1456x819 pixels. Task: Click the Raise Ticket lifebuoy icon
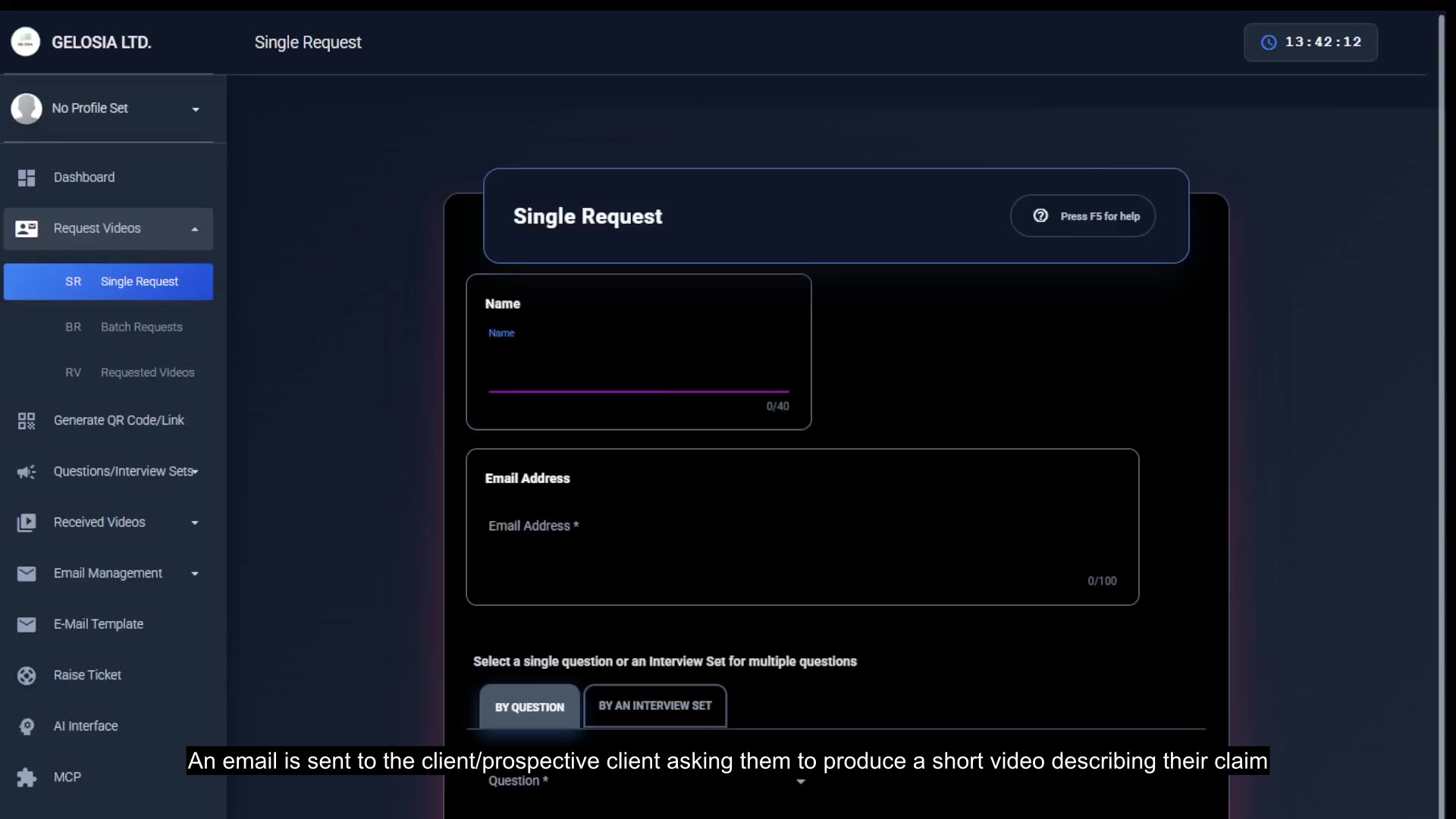(x=27, y=676)
